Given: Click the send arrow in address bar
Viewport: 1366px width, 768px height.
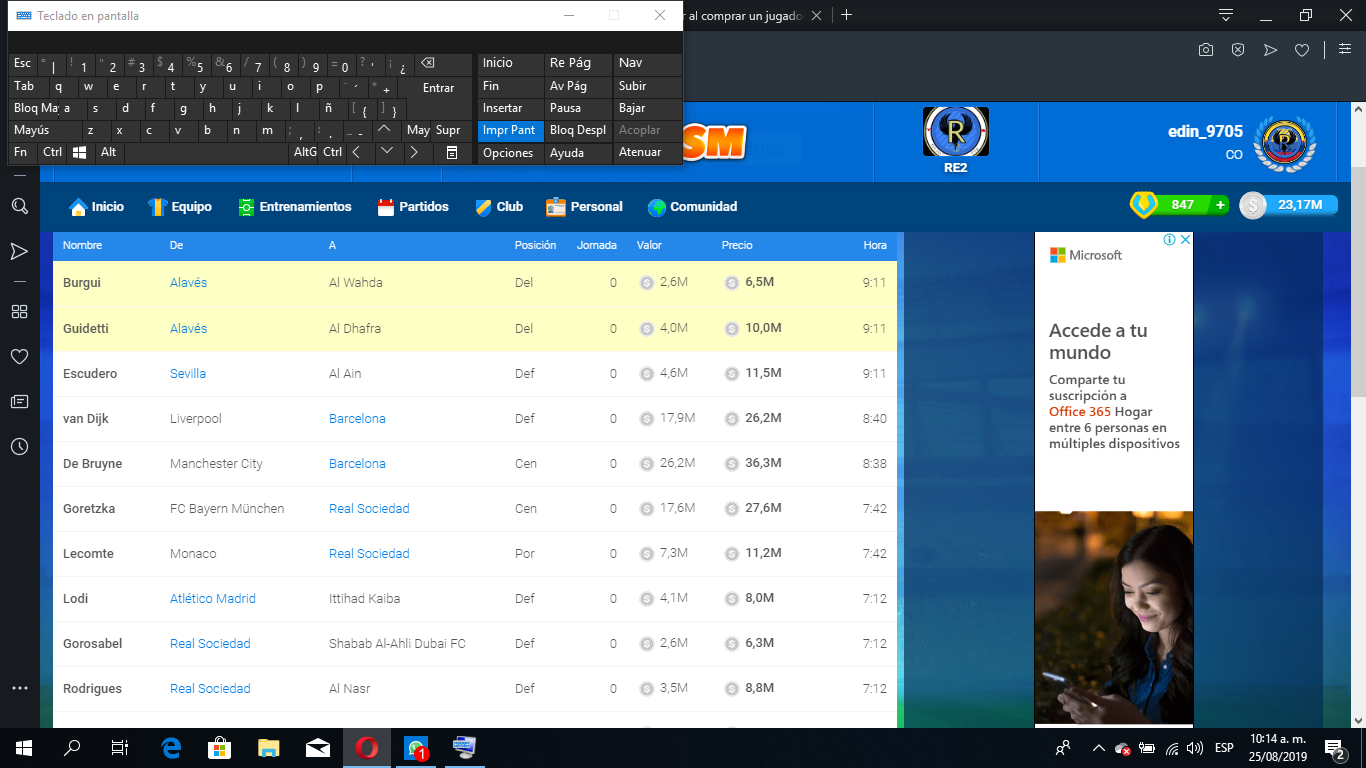Looking at the screenshot, I should coord(1270,50).
